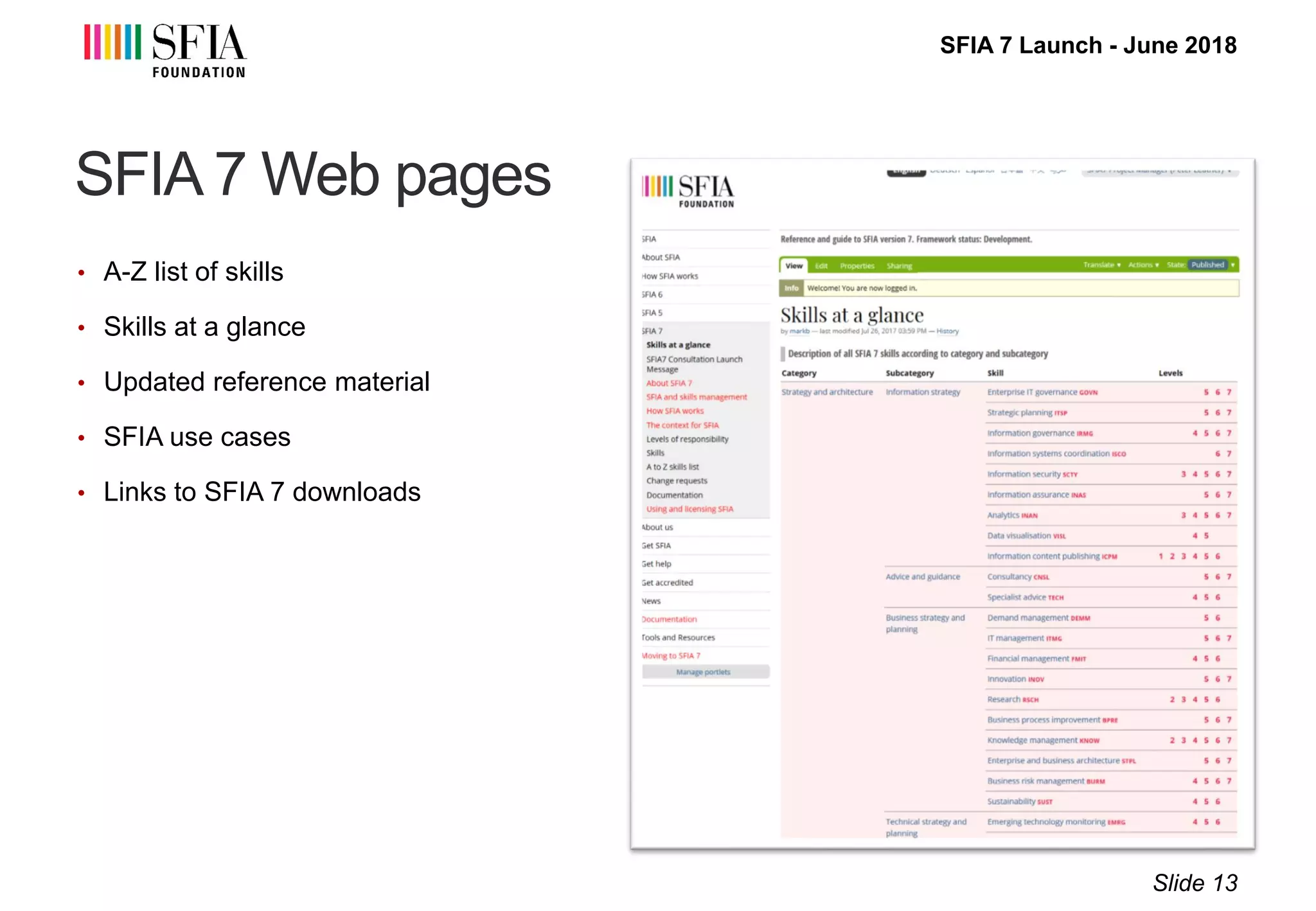This screenshot has width=1316, height=911.
Task: Open 'About us' in the sidebar
Action: point(657,527)
